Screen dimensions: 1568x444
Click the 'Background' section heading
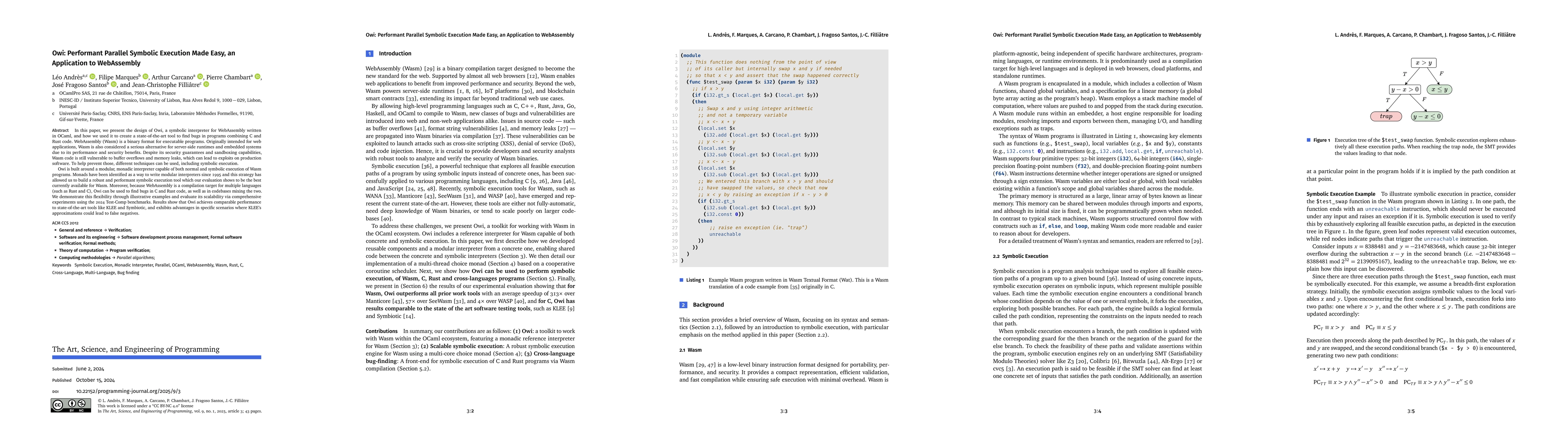coord(708,305)
